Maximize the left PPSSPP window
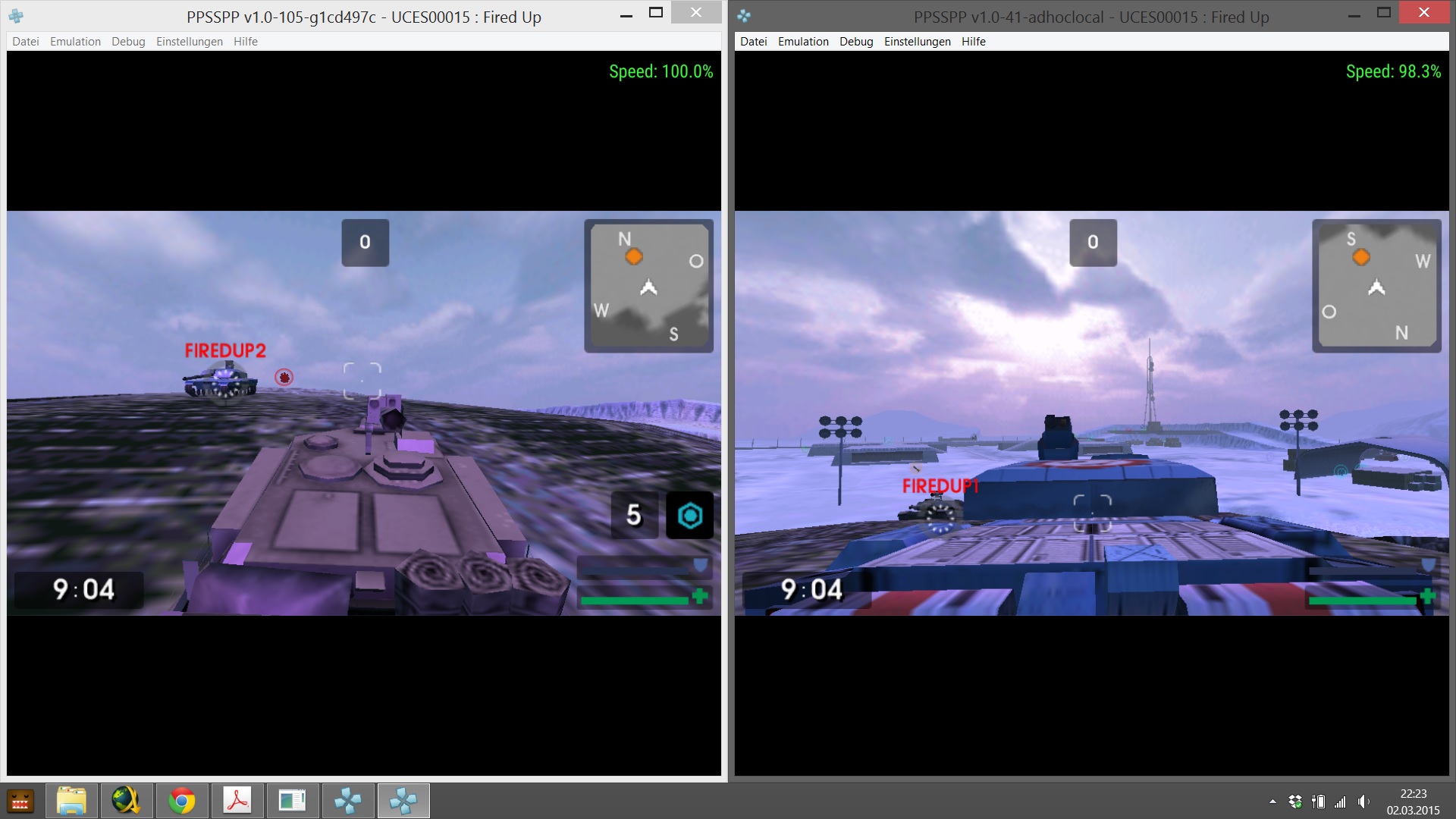Viewport: 1456px width, 819px height. coord(656,13)
